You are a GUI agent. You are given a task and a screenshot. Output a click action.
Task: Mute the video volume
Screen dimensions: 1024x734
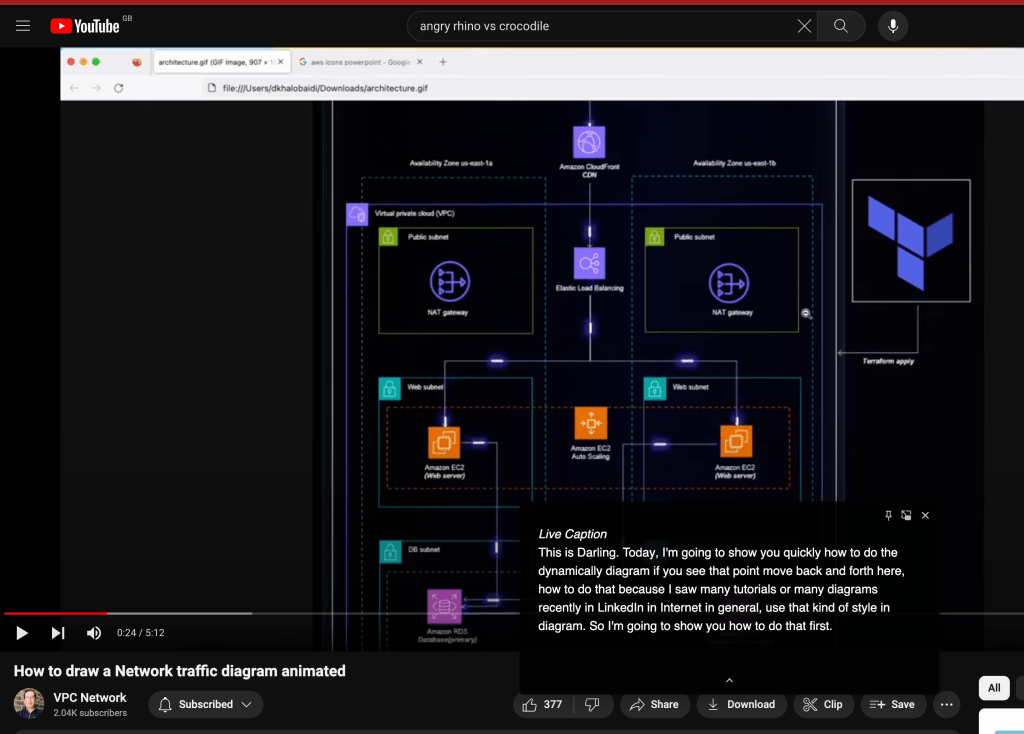point(94,633)
